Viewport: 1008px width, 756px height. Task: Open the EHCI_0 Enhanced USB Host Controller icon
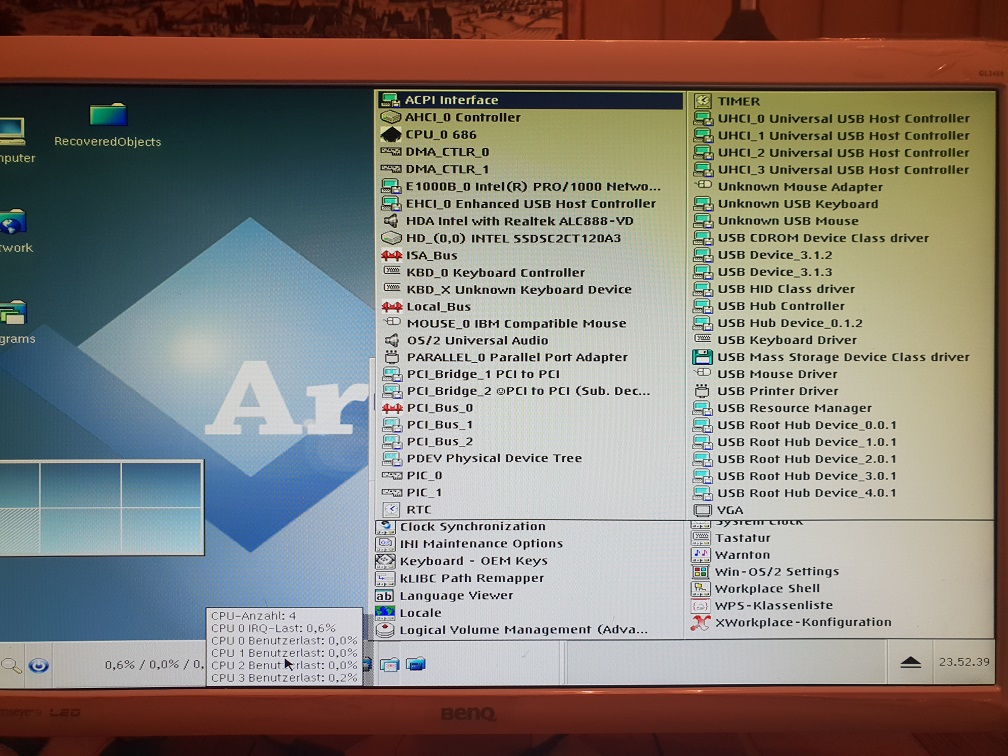point(391,203)
